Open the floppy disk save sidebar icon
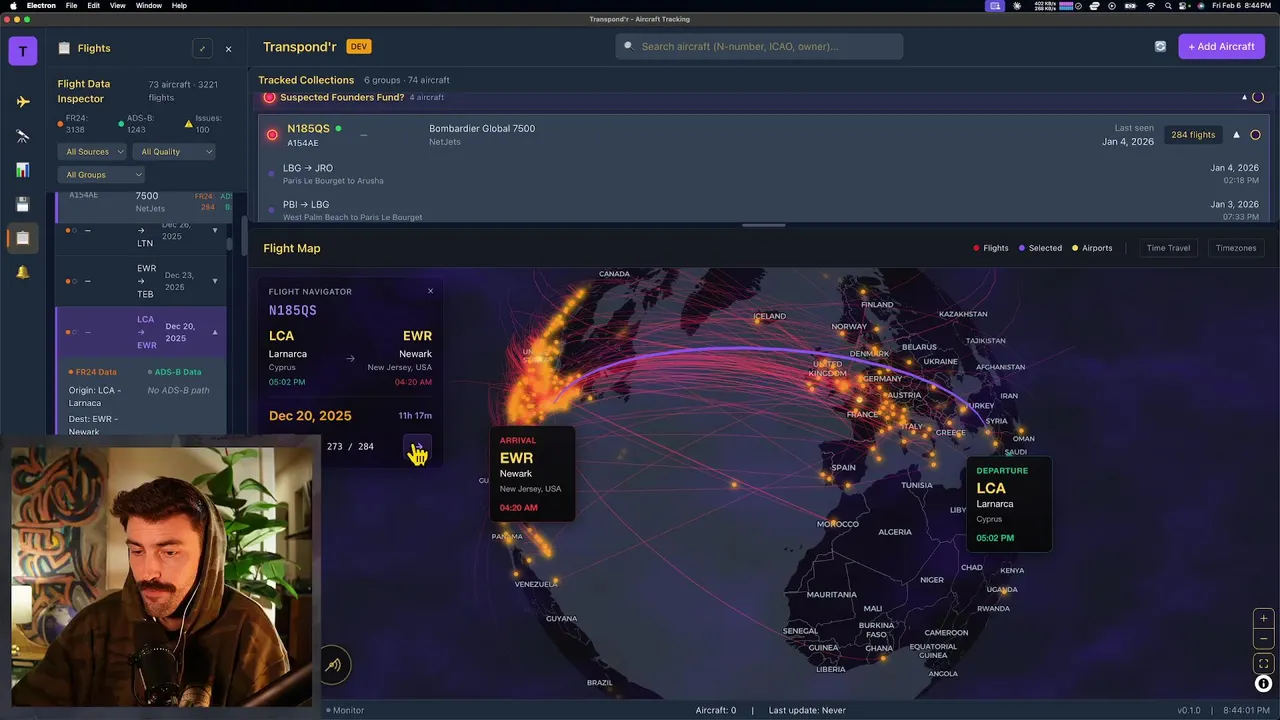This screenshot has width=1280, height=720. tap(23, 204)
